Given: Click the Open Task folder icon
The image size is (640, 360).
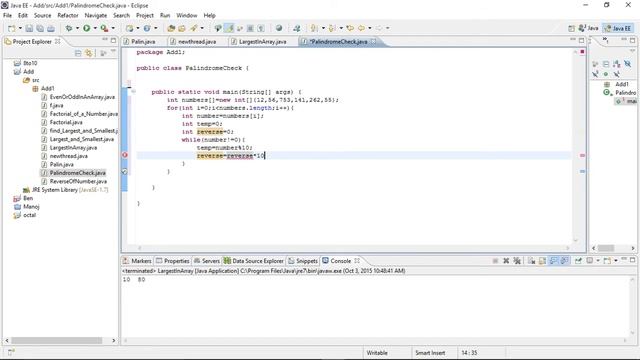Looking at the screenshot, I should coord(182,28).
